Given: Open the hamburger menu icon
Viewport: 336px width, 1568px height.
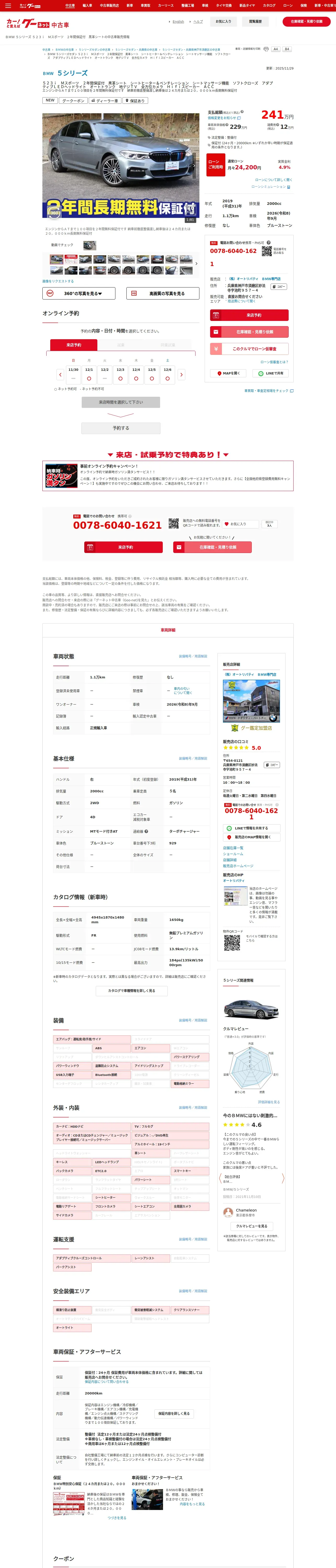Looking at the screenshot, I should (8, 5).
